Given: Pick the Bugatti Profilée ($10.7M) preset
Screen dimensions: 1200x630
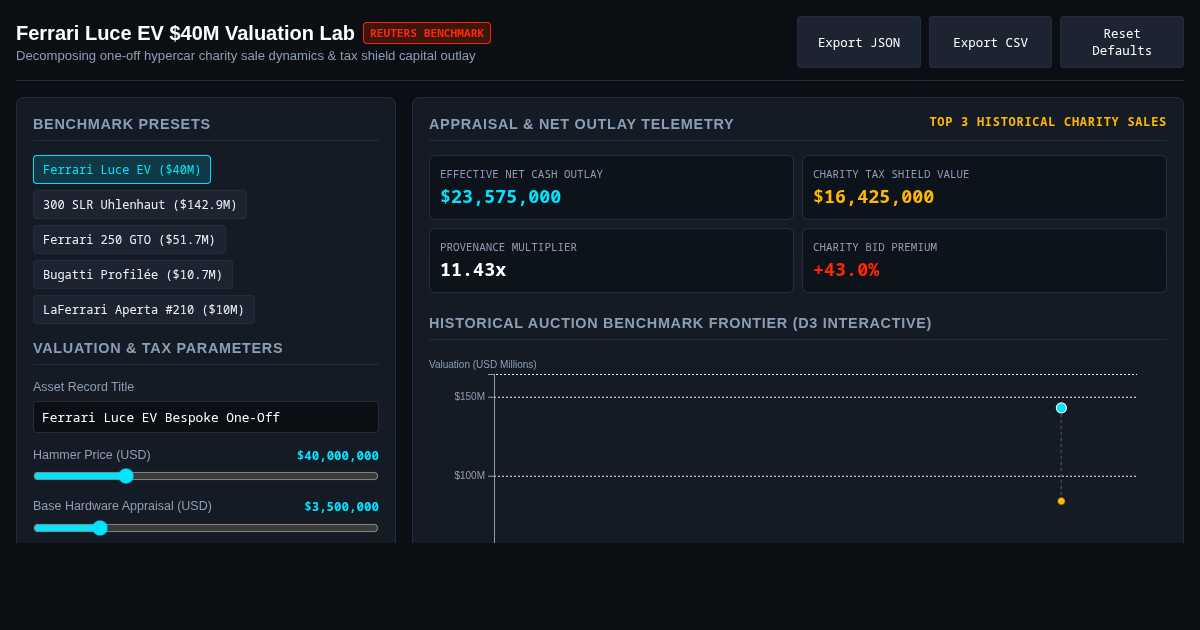Looking at the screenshot, I should coord(133,275).
